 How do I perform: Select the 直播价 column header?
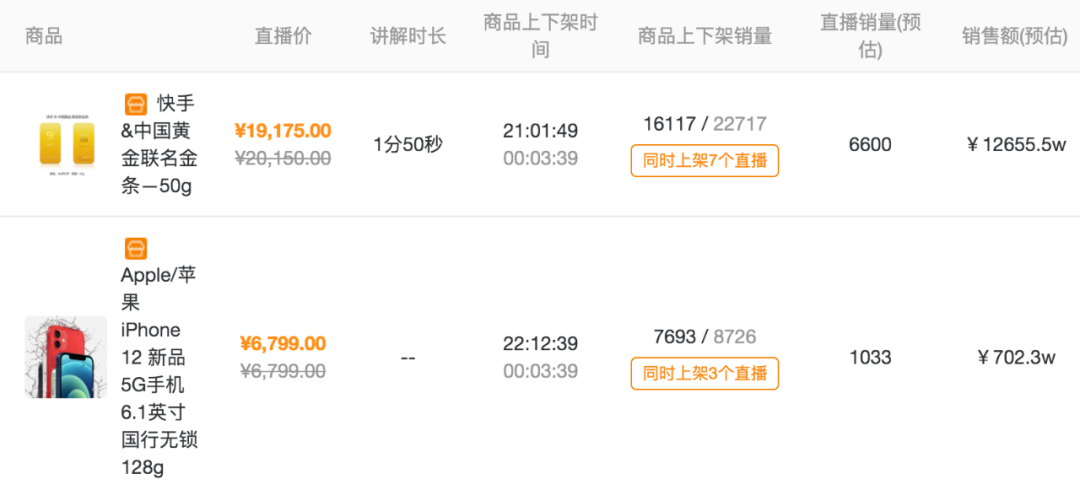click(x=283, y=36)
